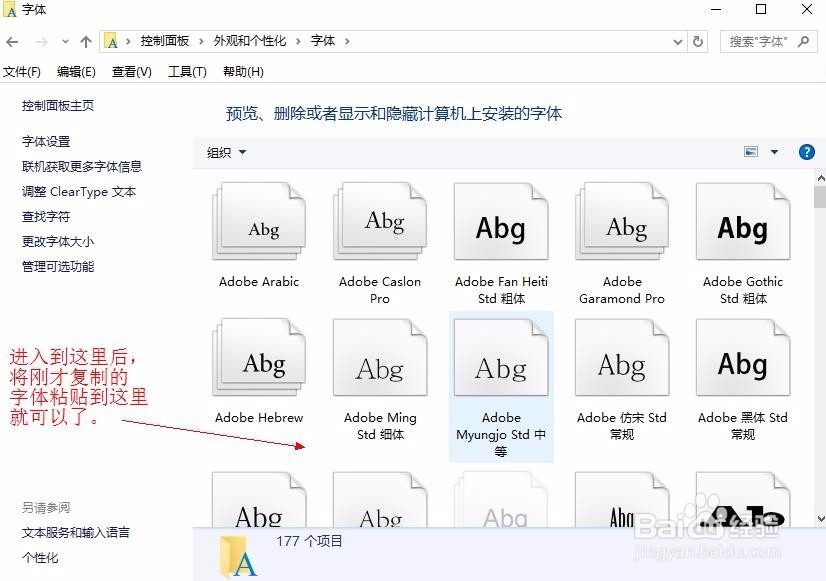
Task: Click the window title bar font icon
Action: click(10, 9)
